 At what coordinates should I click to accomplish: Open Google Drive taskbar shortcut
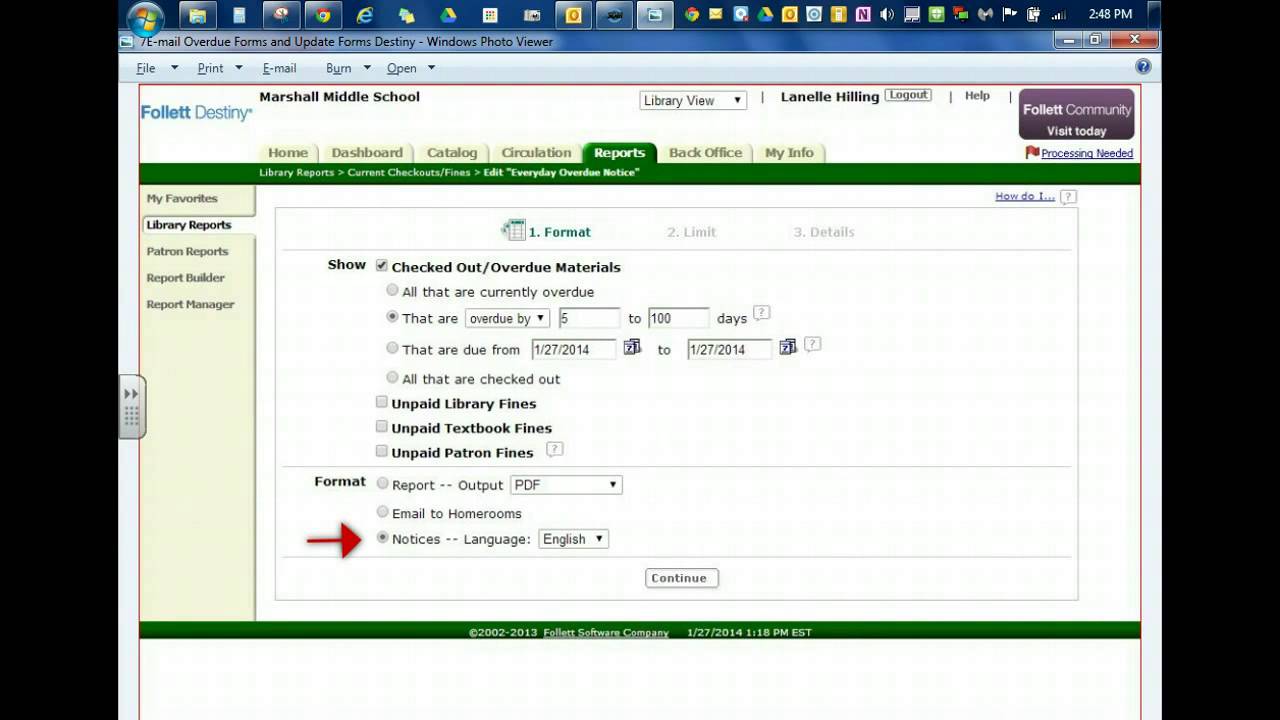449,15
